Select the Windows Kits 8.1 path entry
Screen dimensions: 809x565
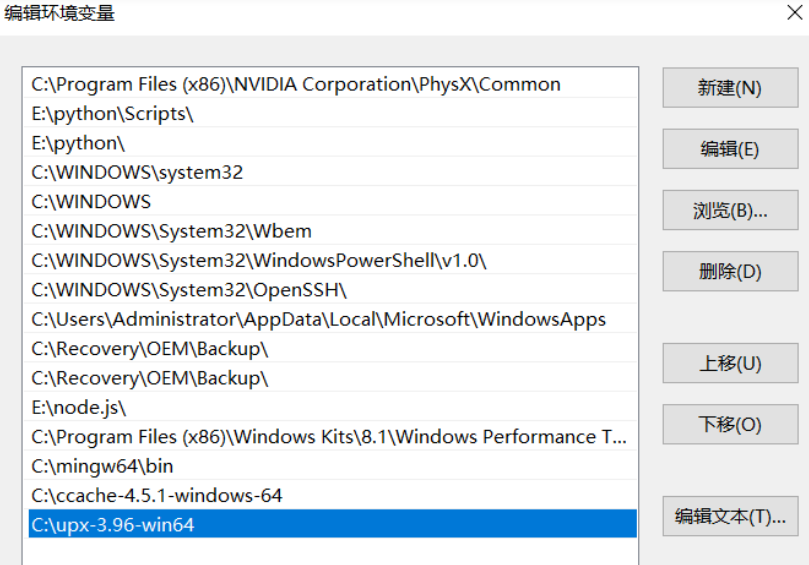click(x=328, y=437)
